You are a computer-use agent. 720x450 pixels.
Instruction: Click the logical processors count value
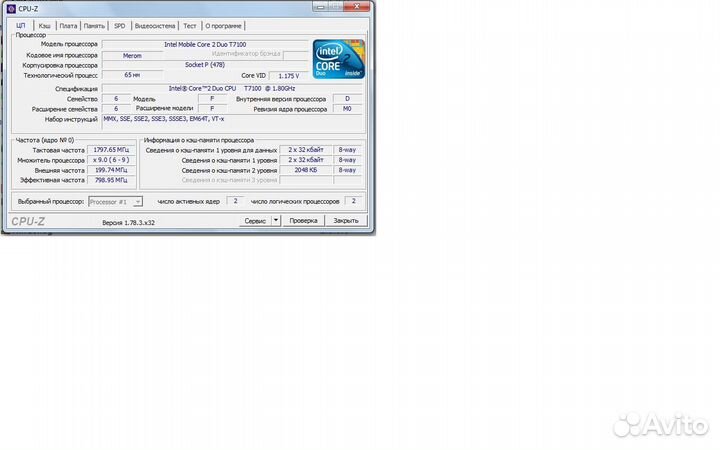pyautogui.click(x=353, y=201)
